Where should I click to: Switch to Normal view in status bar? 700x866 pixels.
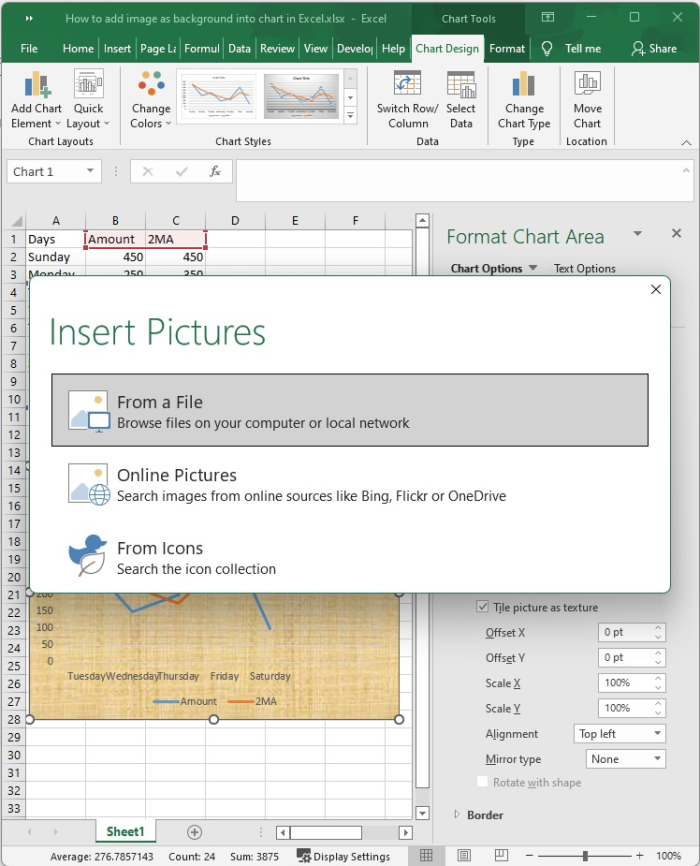tap(425, 856)
